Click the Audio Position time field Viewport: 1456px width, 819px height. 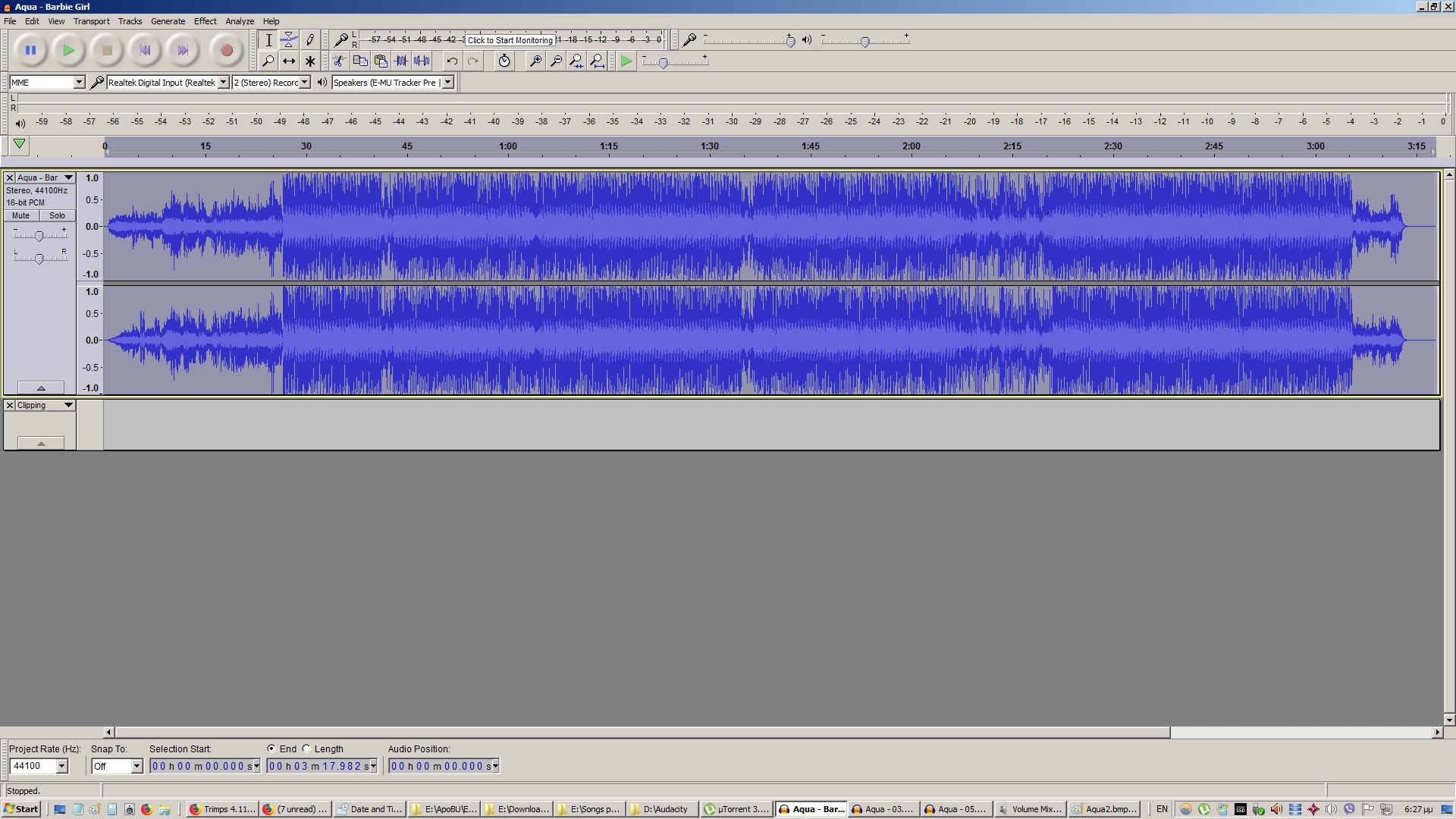pyautogui.click(x=440, y=766)
